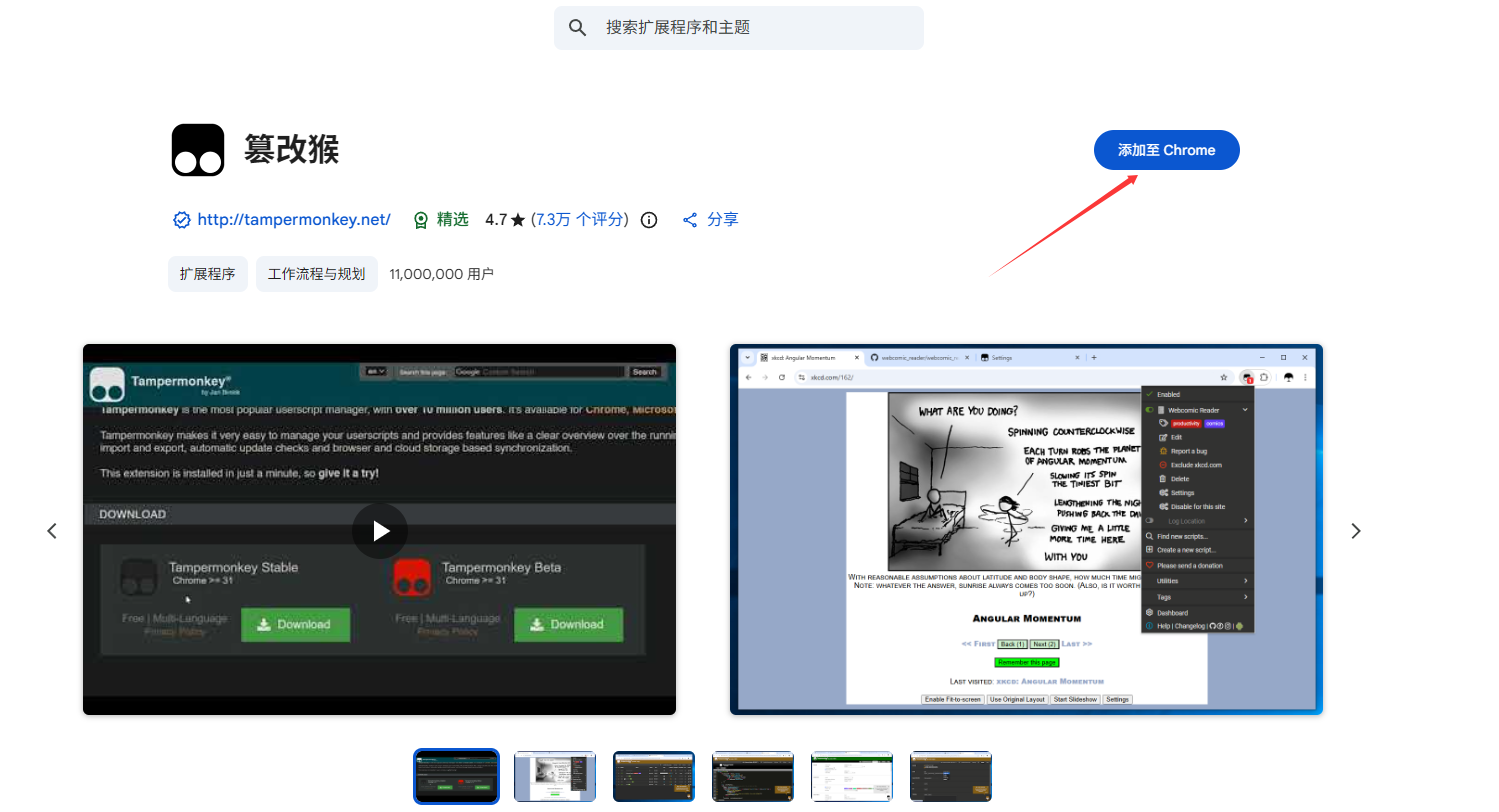Image resolution: width=1499 pixels, height=812 pixels.
Task: Click the verified badge beside the website link
Action: 182,220
